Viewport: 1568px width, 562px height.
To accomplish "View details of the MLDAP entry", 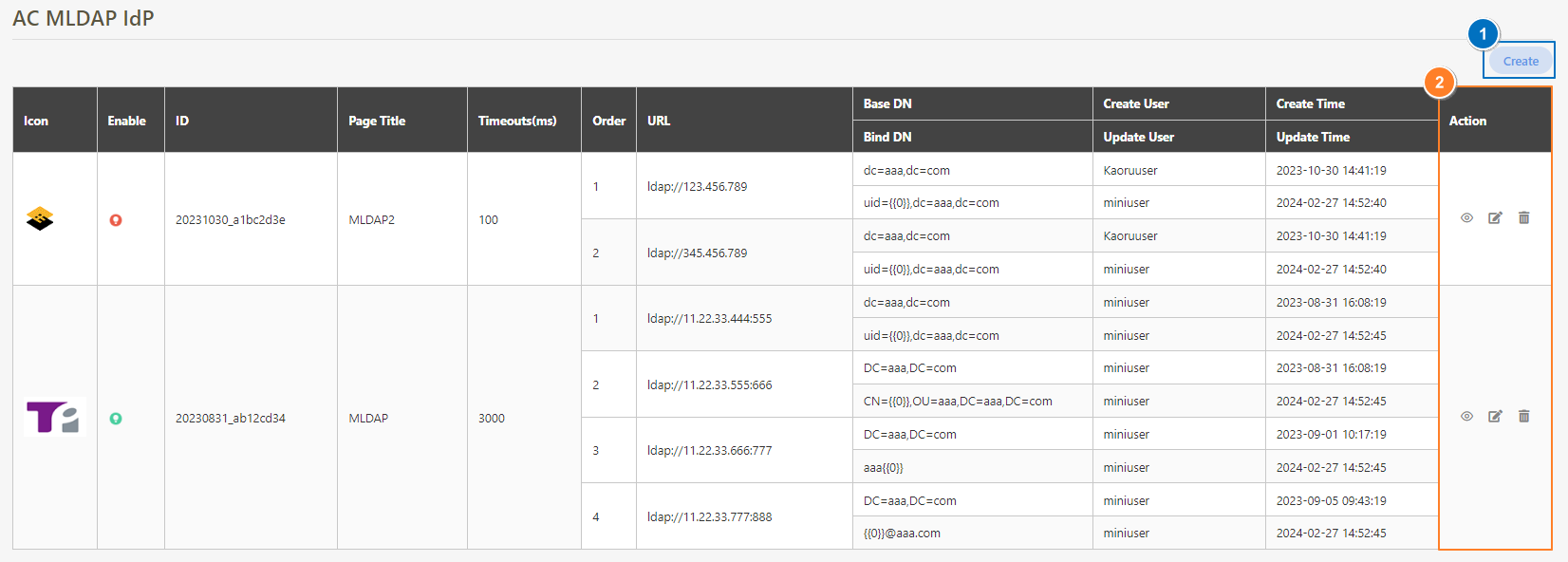I will 1466,417.
